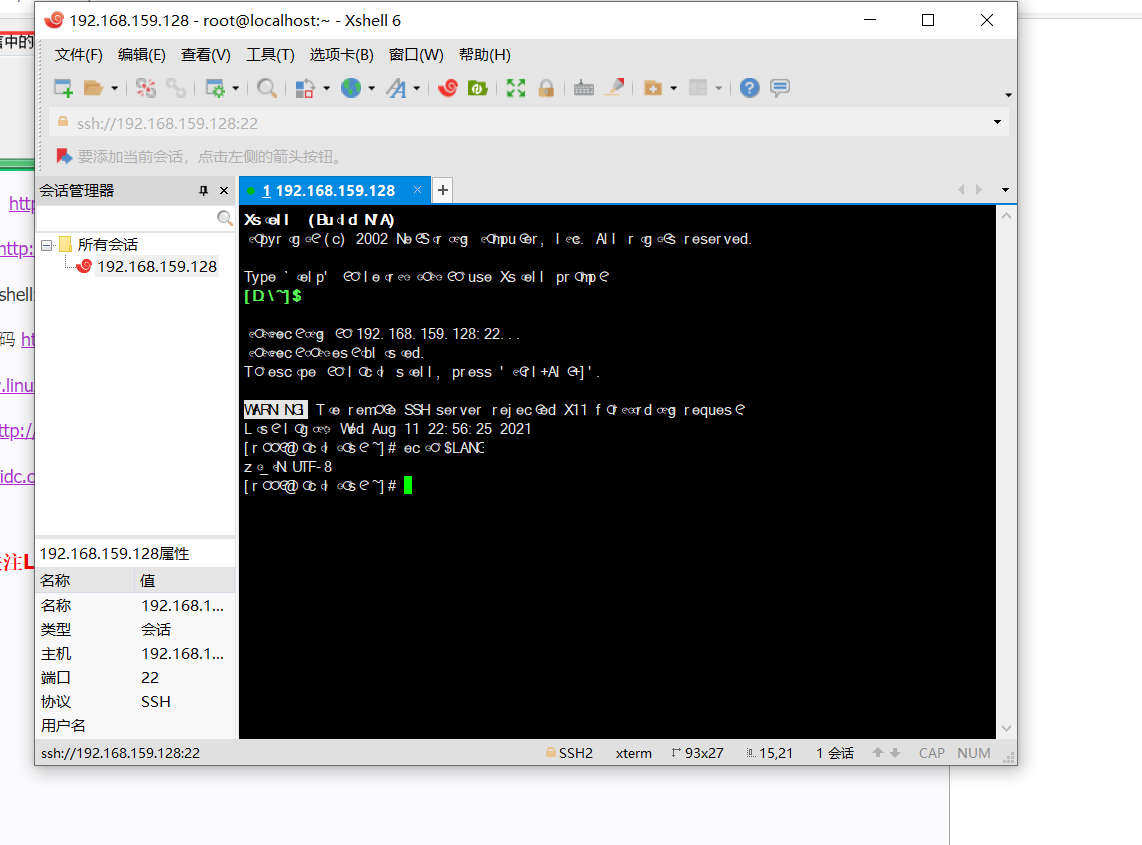Click the Find magnifier toolbar icon
The image size is (1142, 845).
point(267,88)
